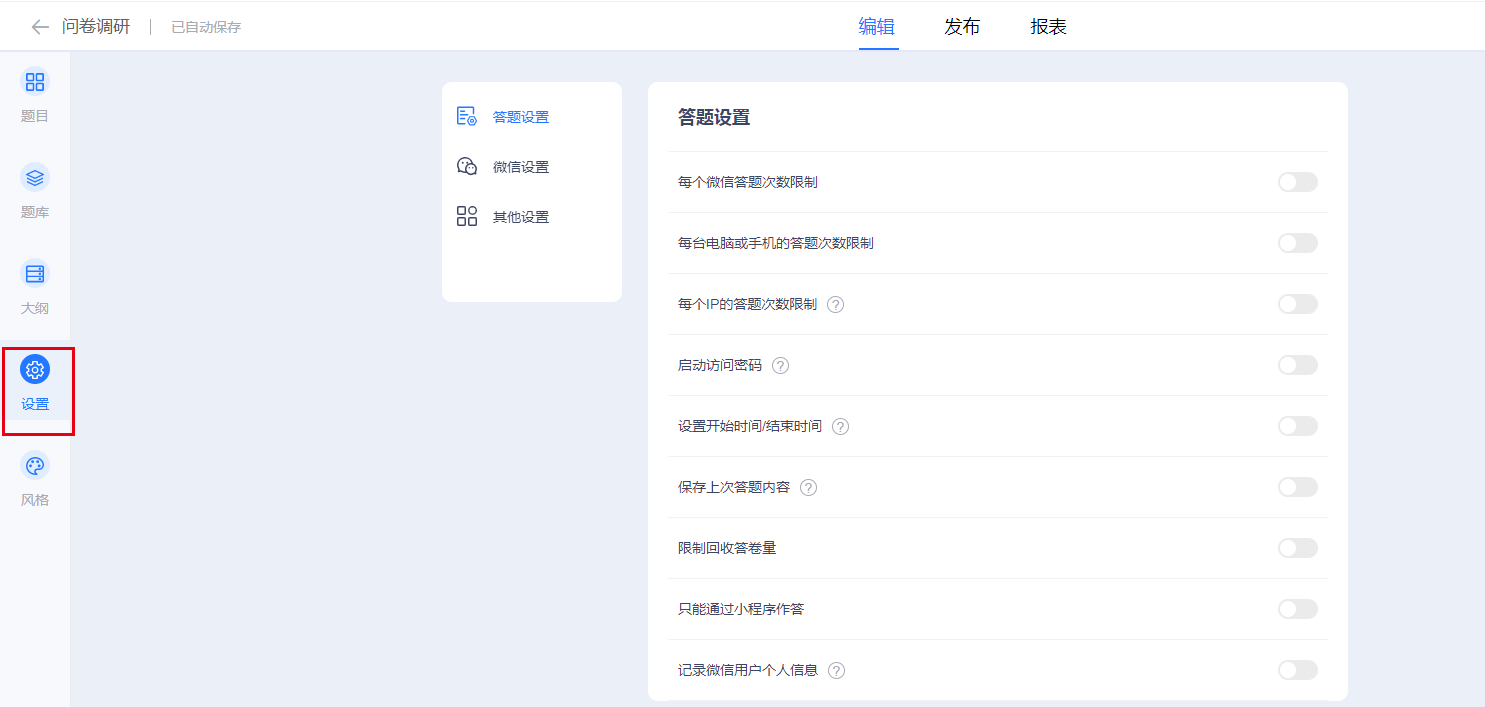The width and height of the screenshot is (1485, 707).
Task: Click the back arrow icon
Action: [x=40, y=27]
